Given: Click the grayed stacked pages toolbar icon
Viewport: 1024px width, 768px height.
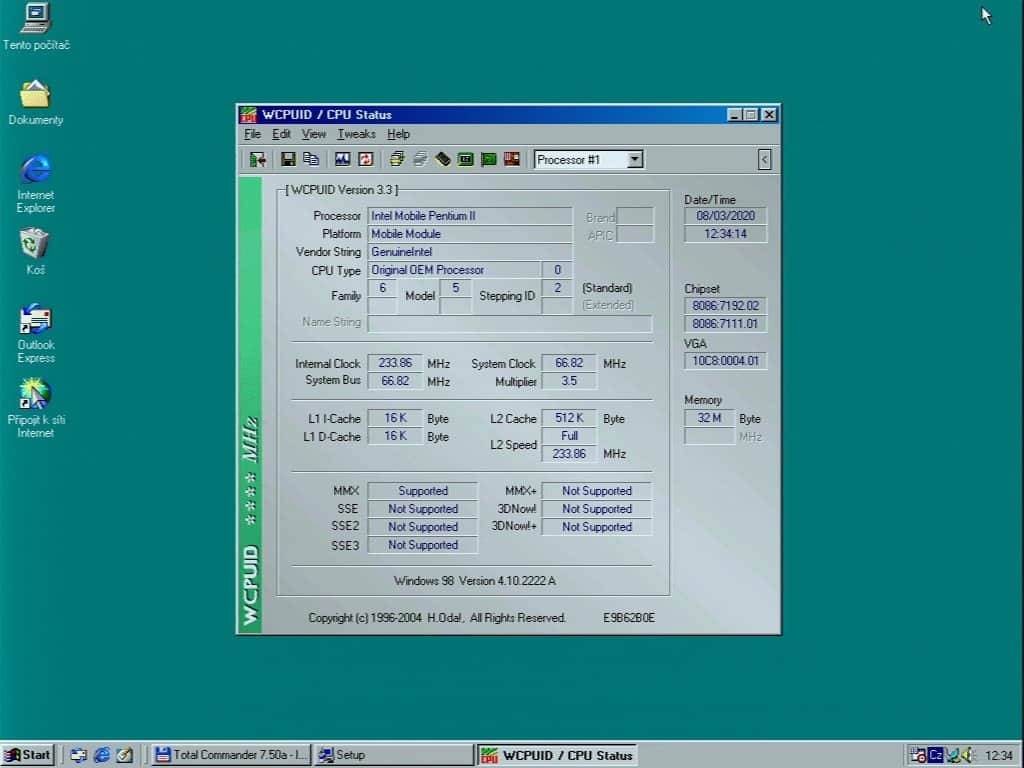Looking at the screenshot, I should [420, 159].
